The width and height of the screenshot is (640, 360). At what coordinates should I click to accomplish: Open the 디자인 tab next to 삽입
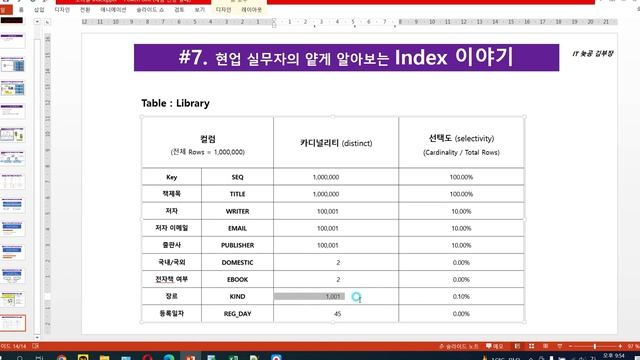[62, 9]
